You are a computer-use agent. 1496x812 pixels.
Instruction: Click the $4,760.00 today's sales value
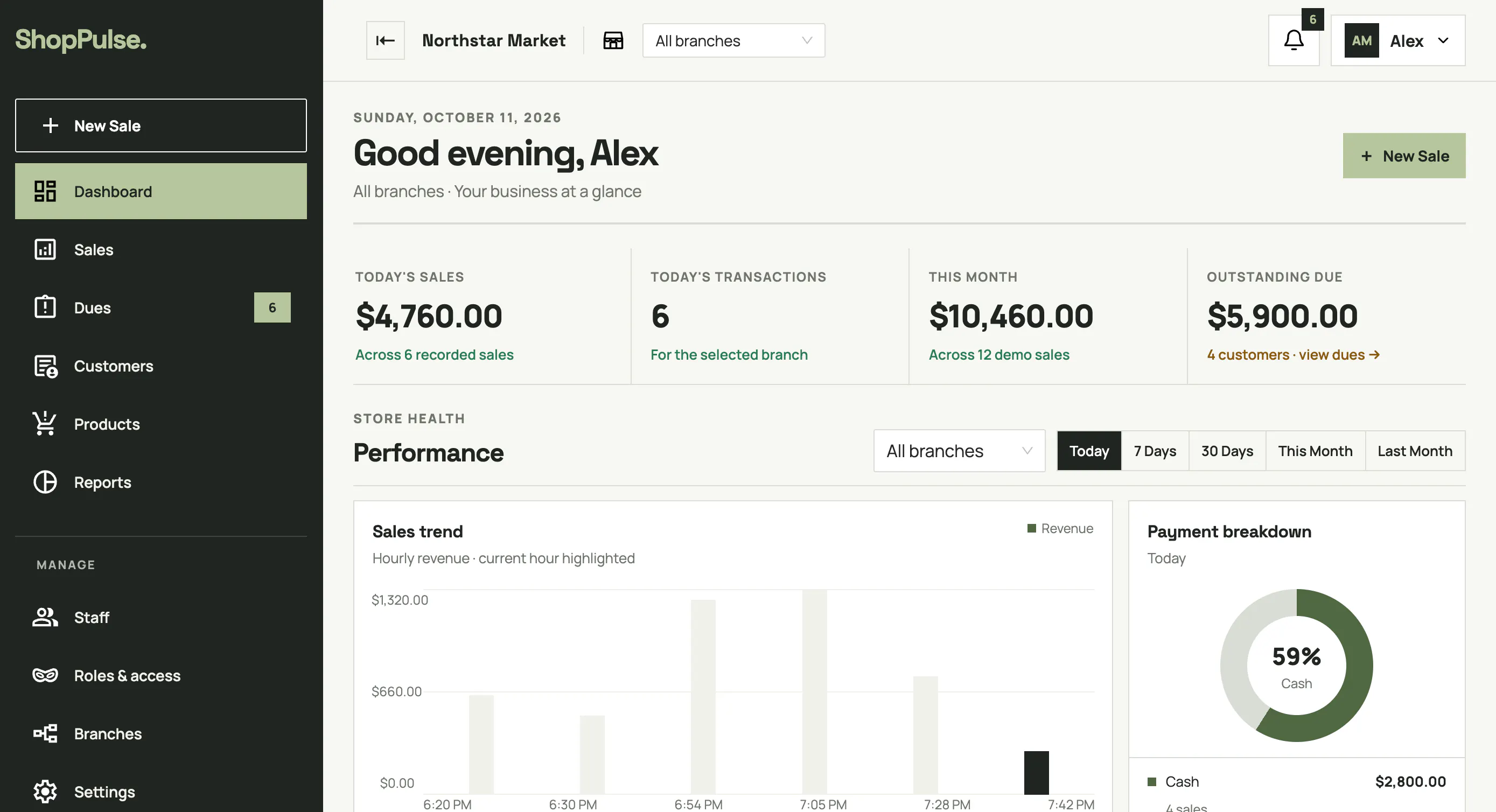[429, 316]
